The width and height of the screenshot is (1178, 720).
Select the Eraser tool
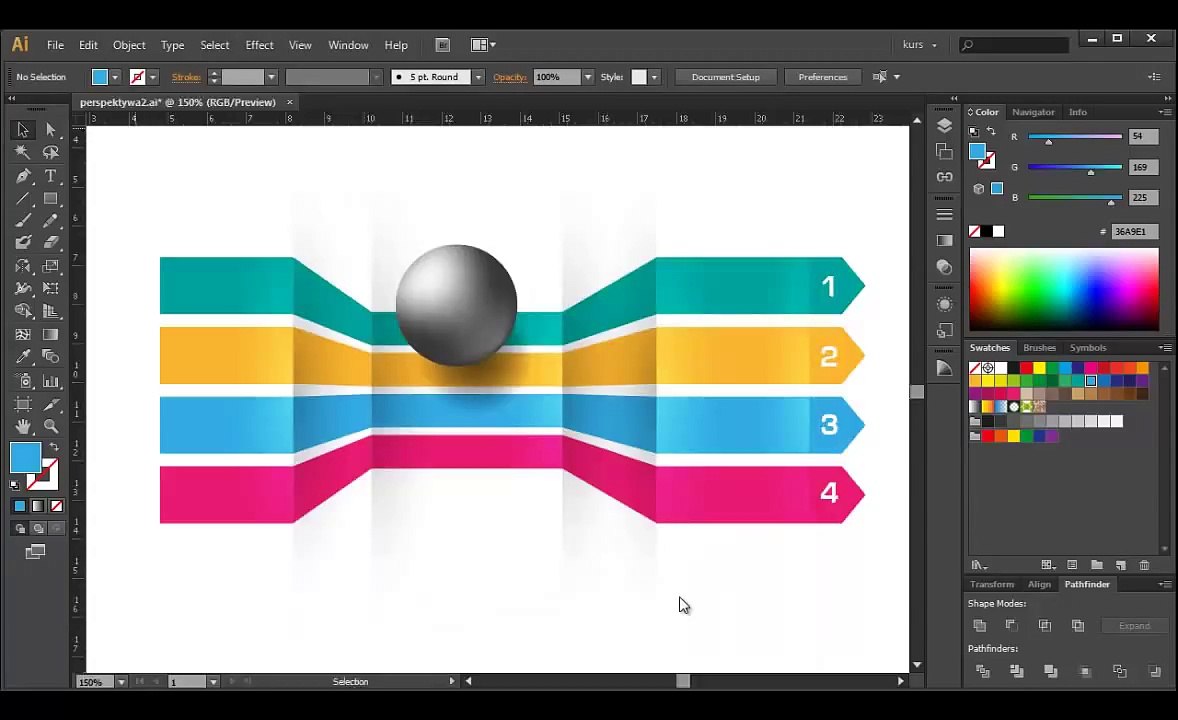[50, 243]
